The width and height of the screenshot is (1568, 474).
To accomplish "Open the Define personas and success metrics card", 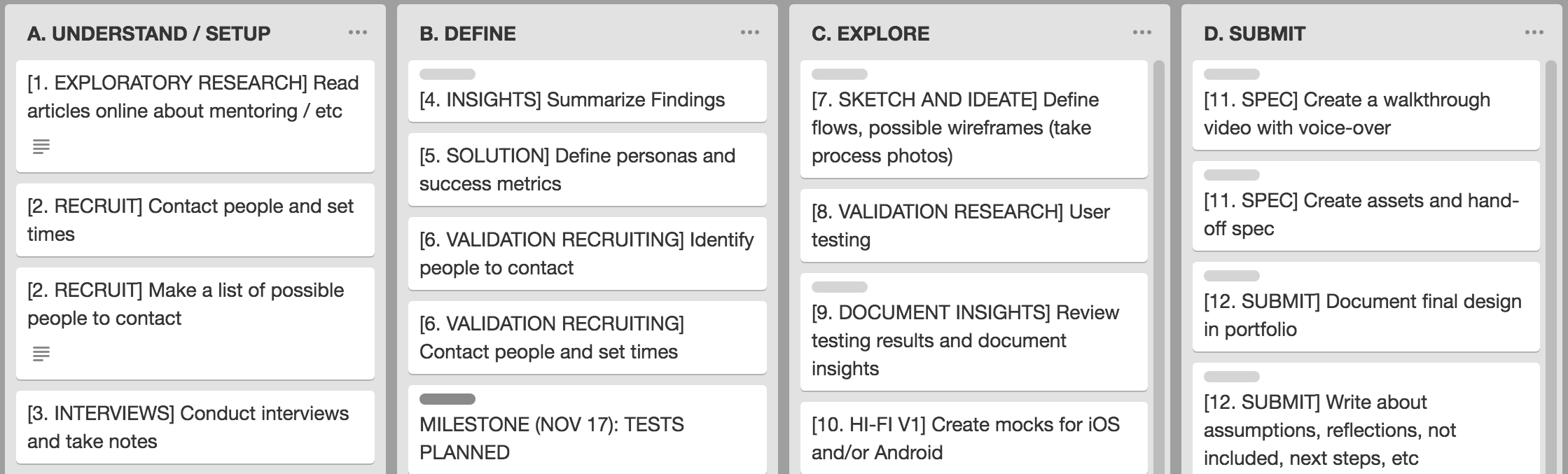I will point(588,169).
